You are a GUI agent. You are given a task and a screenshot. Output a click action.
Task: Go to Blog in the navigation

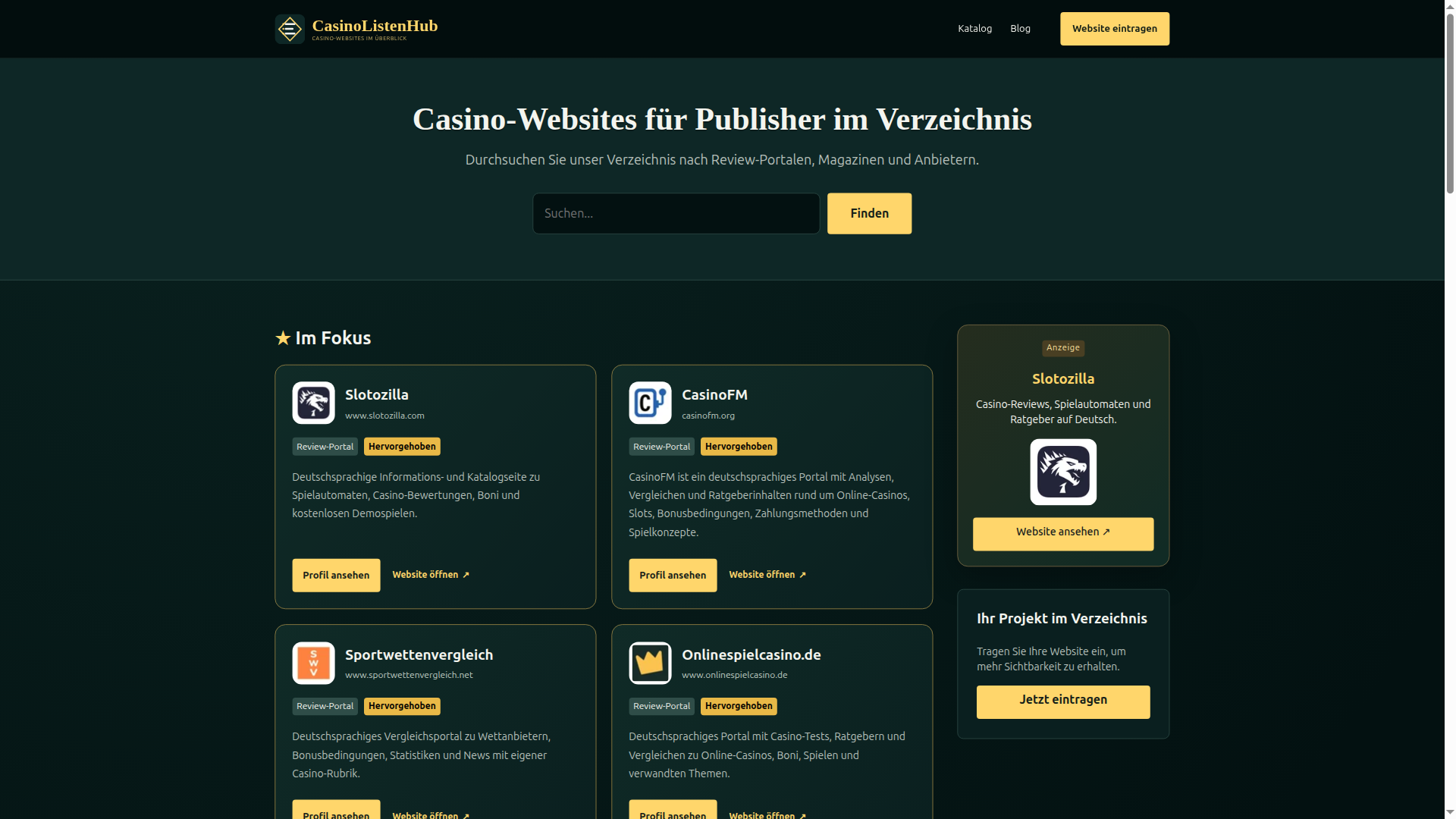tap(1020, 29)
